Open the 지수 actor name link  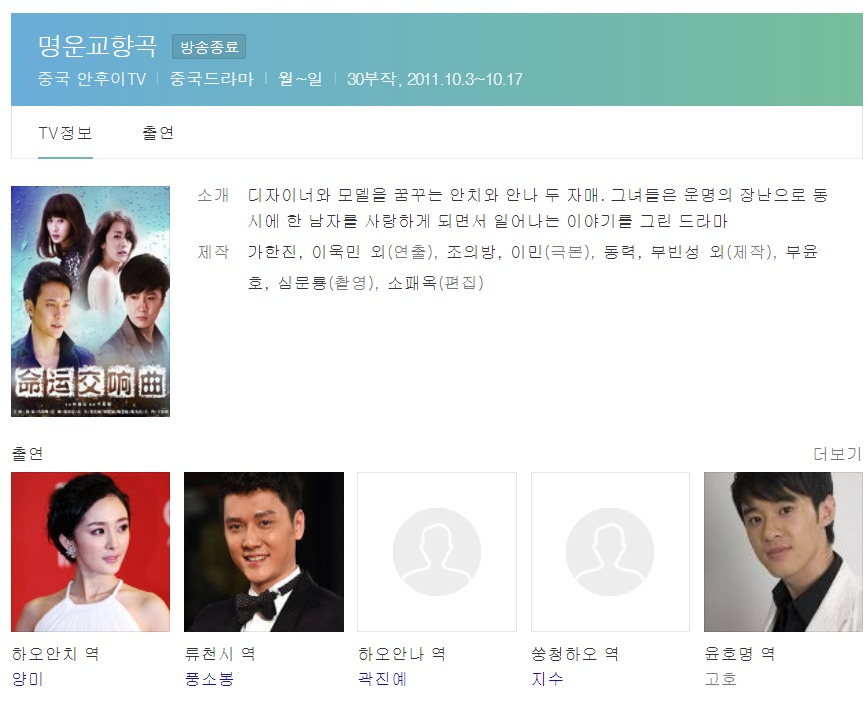547,679
